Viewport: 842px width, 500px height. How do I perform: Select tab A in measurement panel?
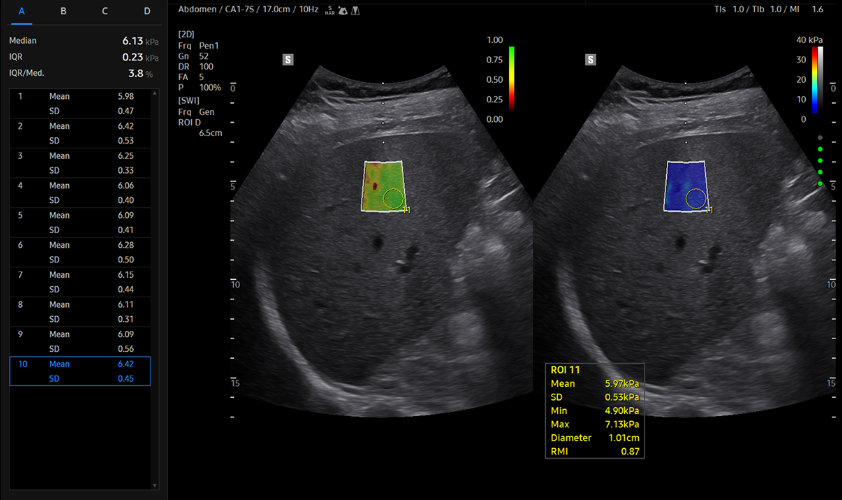tap(22, 11)
